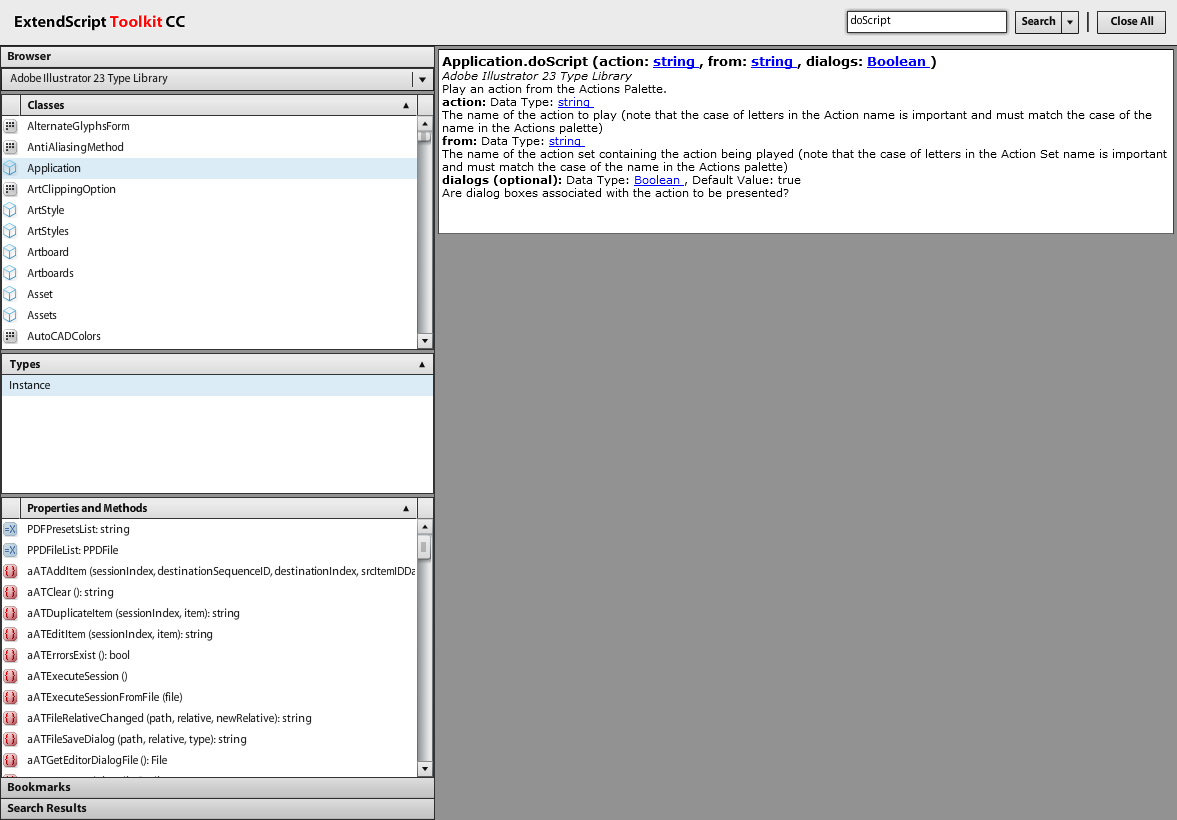Collapse the Browser panel header

(217, 56)
